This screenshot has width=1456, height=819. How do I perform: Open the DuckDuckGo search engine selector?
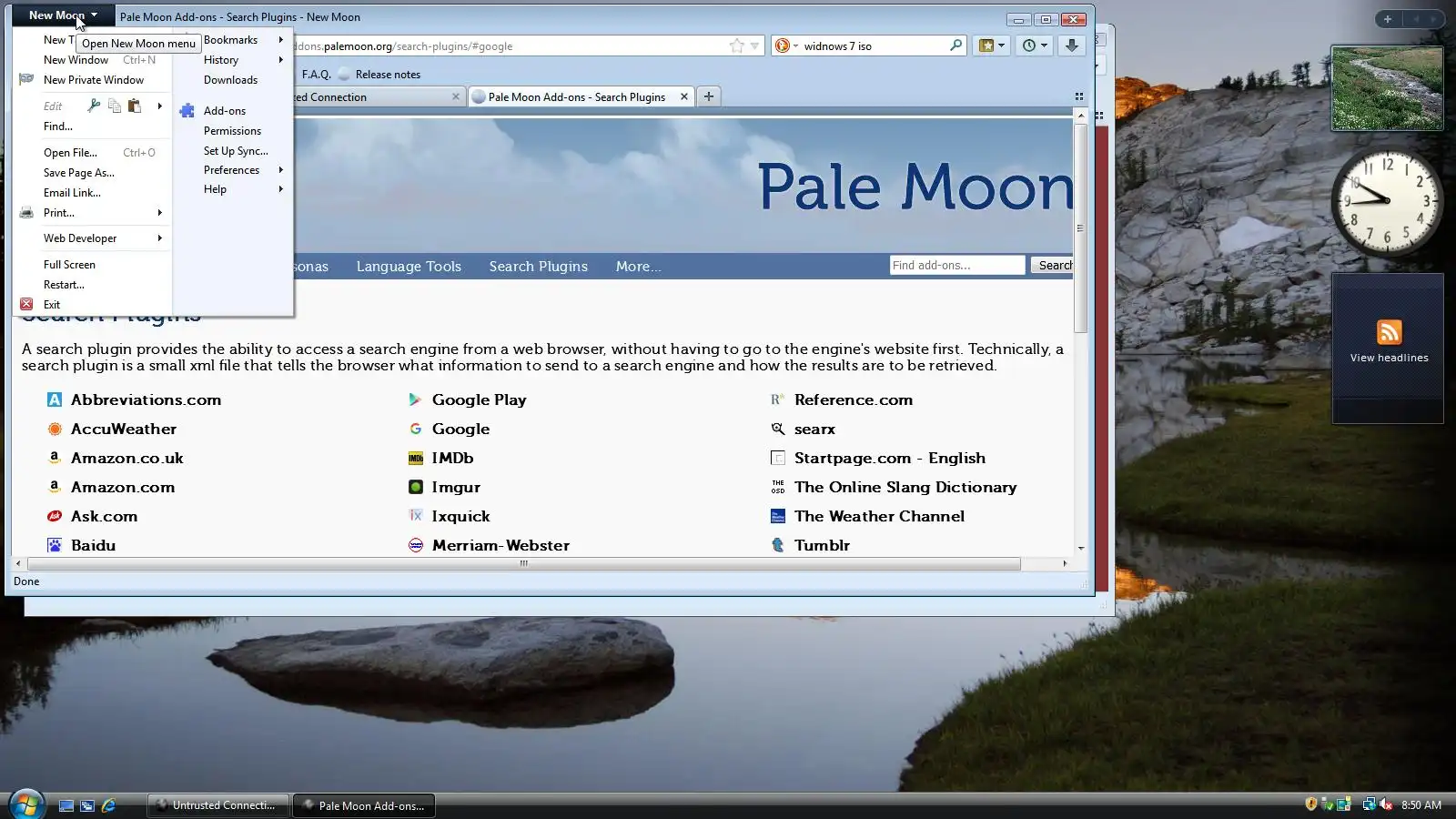[x=785, y=45]
